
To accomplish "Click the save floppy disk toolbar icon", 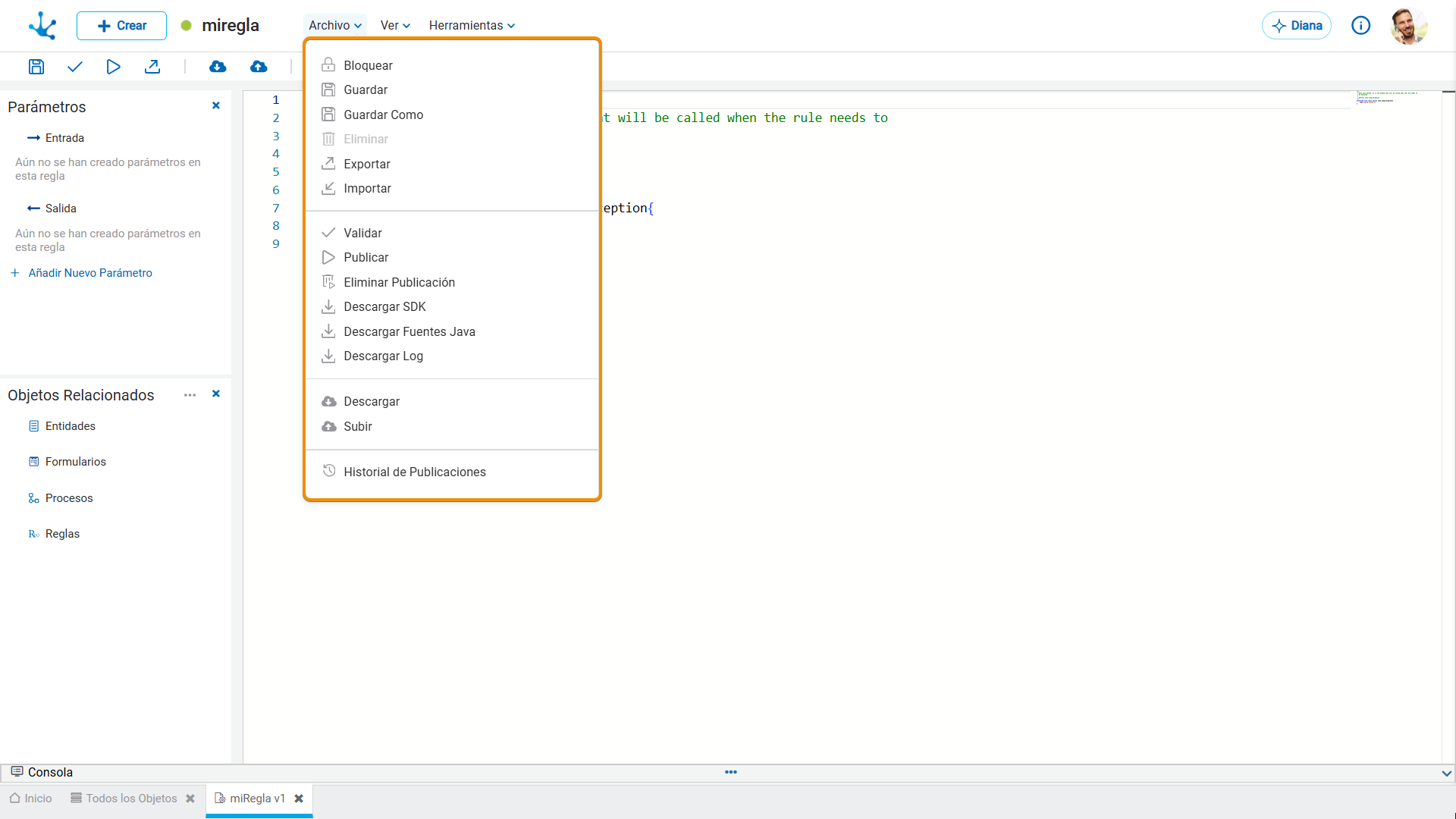I will point(36,67).
